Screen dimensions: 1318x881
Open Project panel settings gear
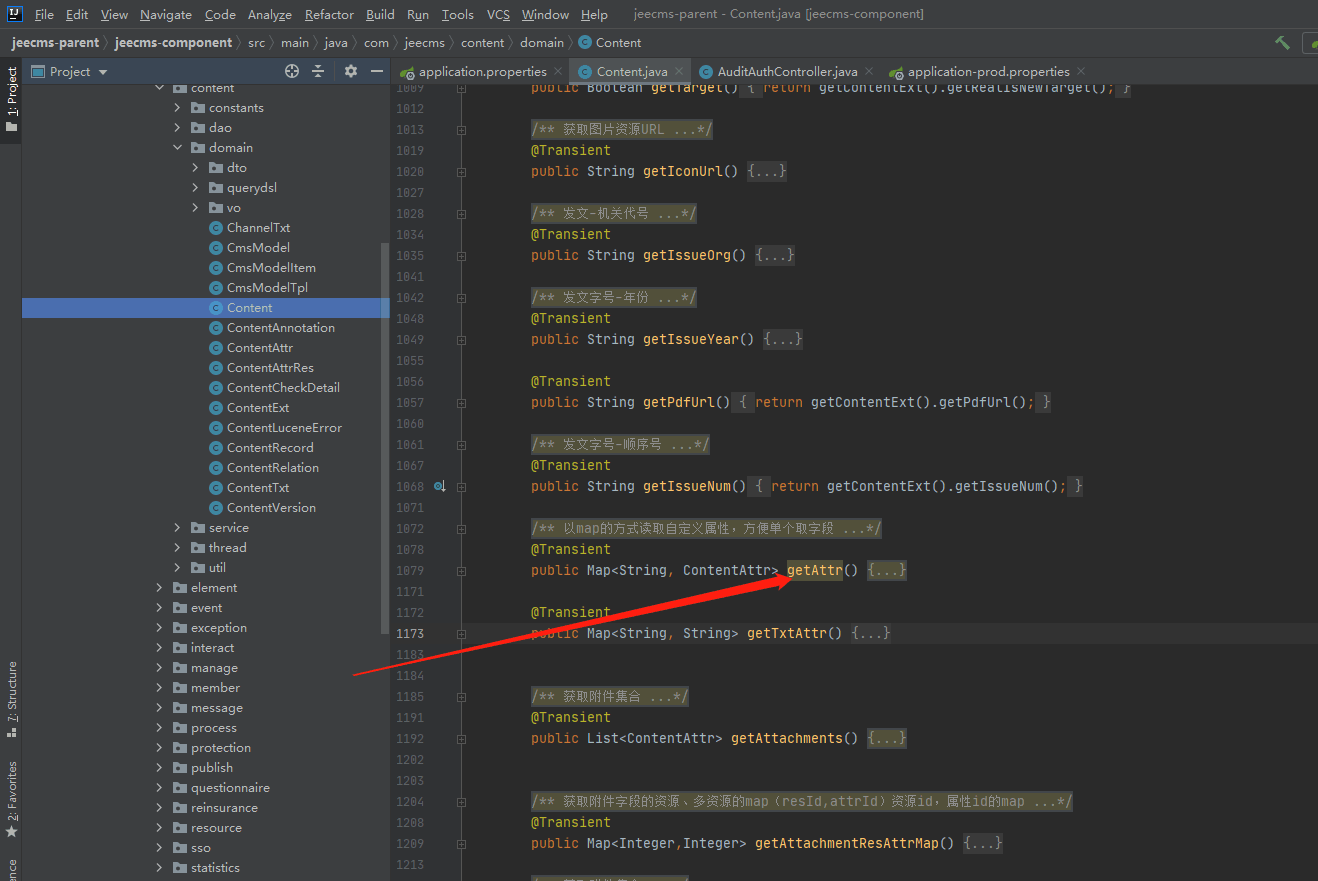(x=350, y=71)
